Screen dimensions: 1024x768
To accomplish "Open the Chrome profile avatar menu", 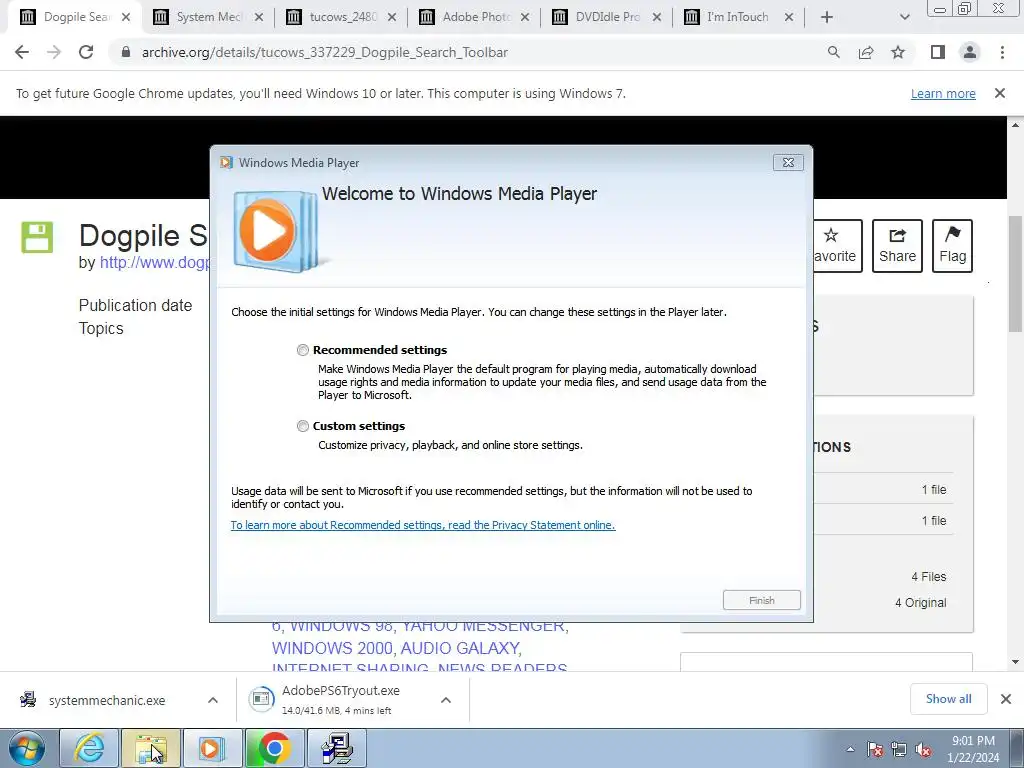I will click(970, 52).
